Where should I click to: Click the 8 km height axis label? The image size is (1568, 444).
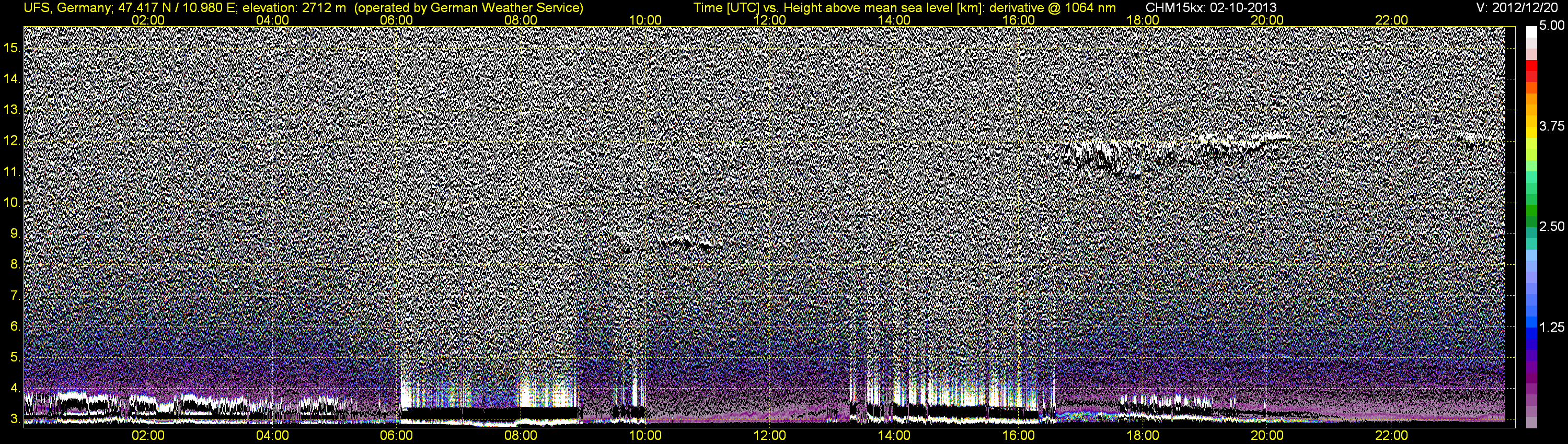point(15,265)
